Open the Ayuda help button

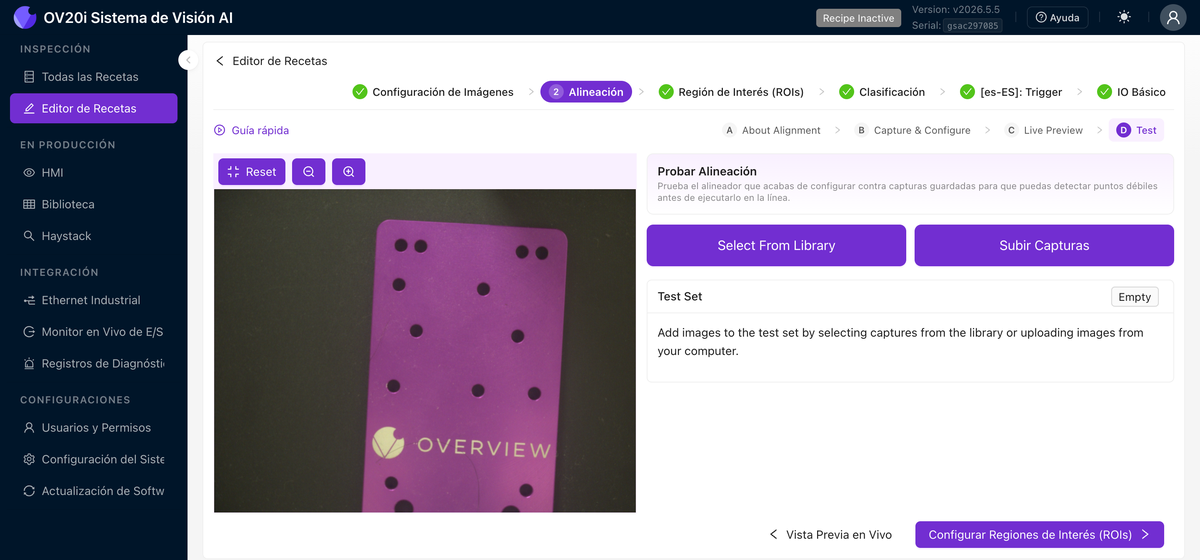(1057, 18)
